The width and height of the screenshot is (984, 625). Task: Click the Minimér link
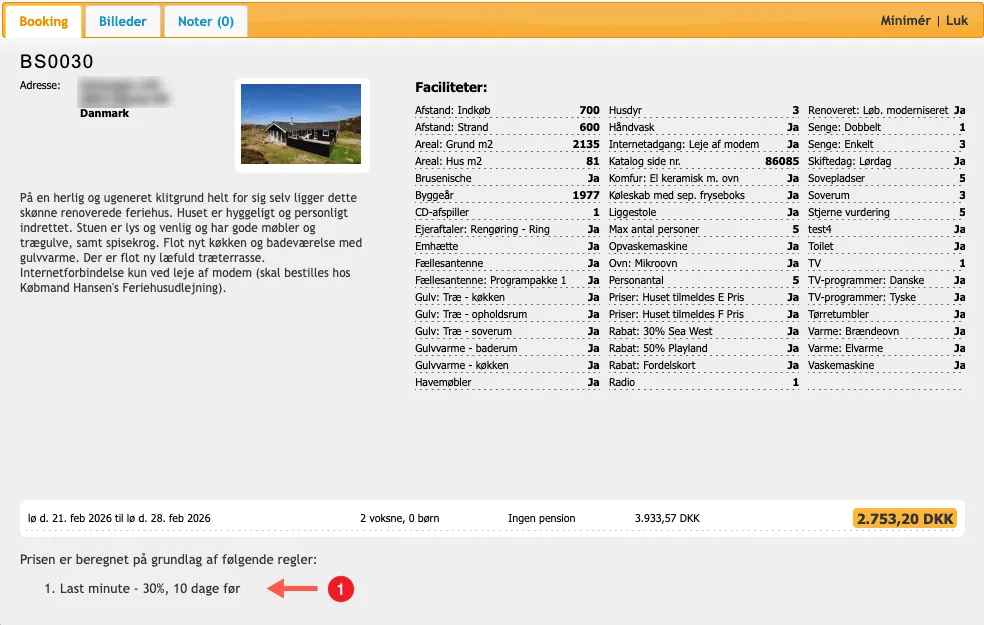905,21
